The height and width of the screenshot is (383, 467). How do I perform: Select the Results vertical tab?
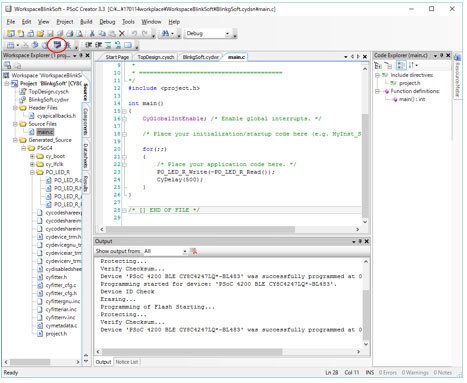(x=86, y=183)
